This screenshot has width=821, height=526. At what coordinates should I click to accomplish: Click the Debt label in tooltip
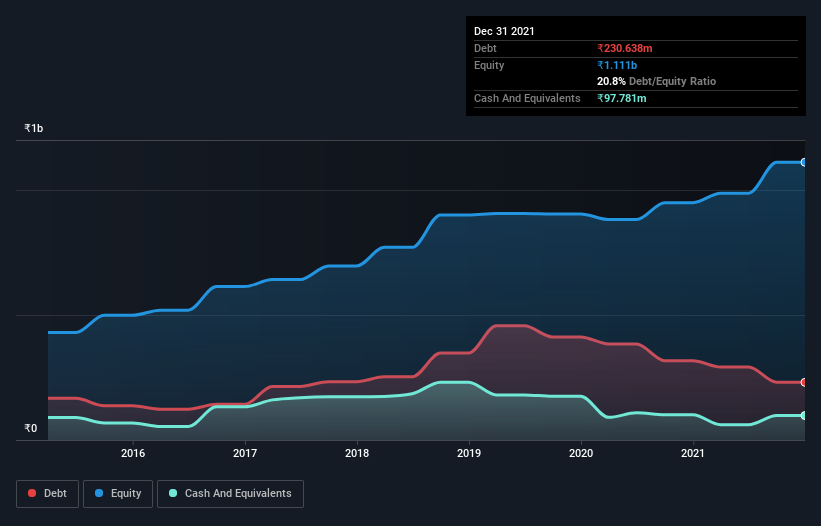[485, 48]
